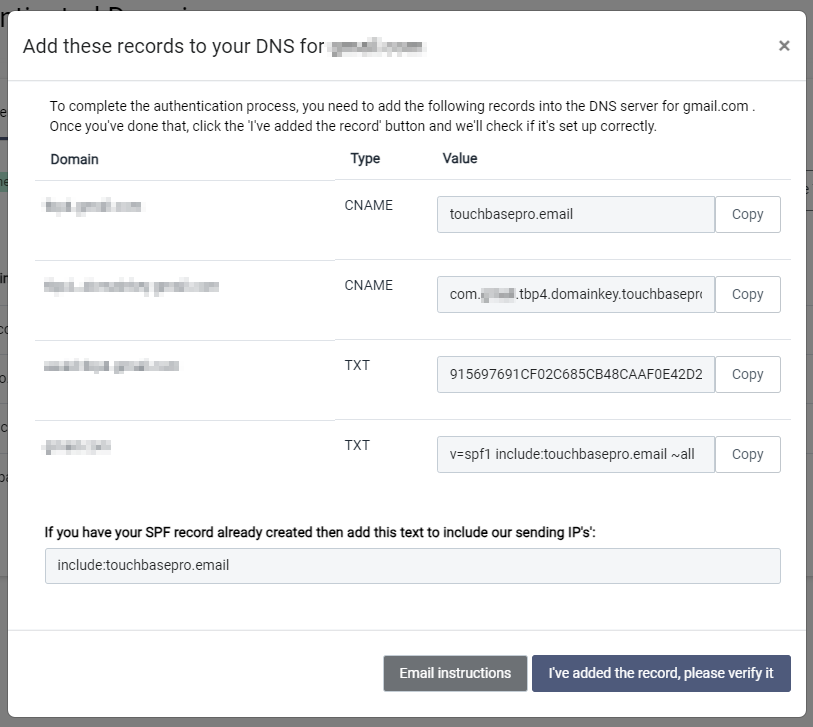Click the first row's CNAME type label

[x=369, y=205]
